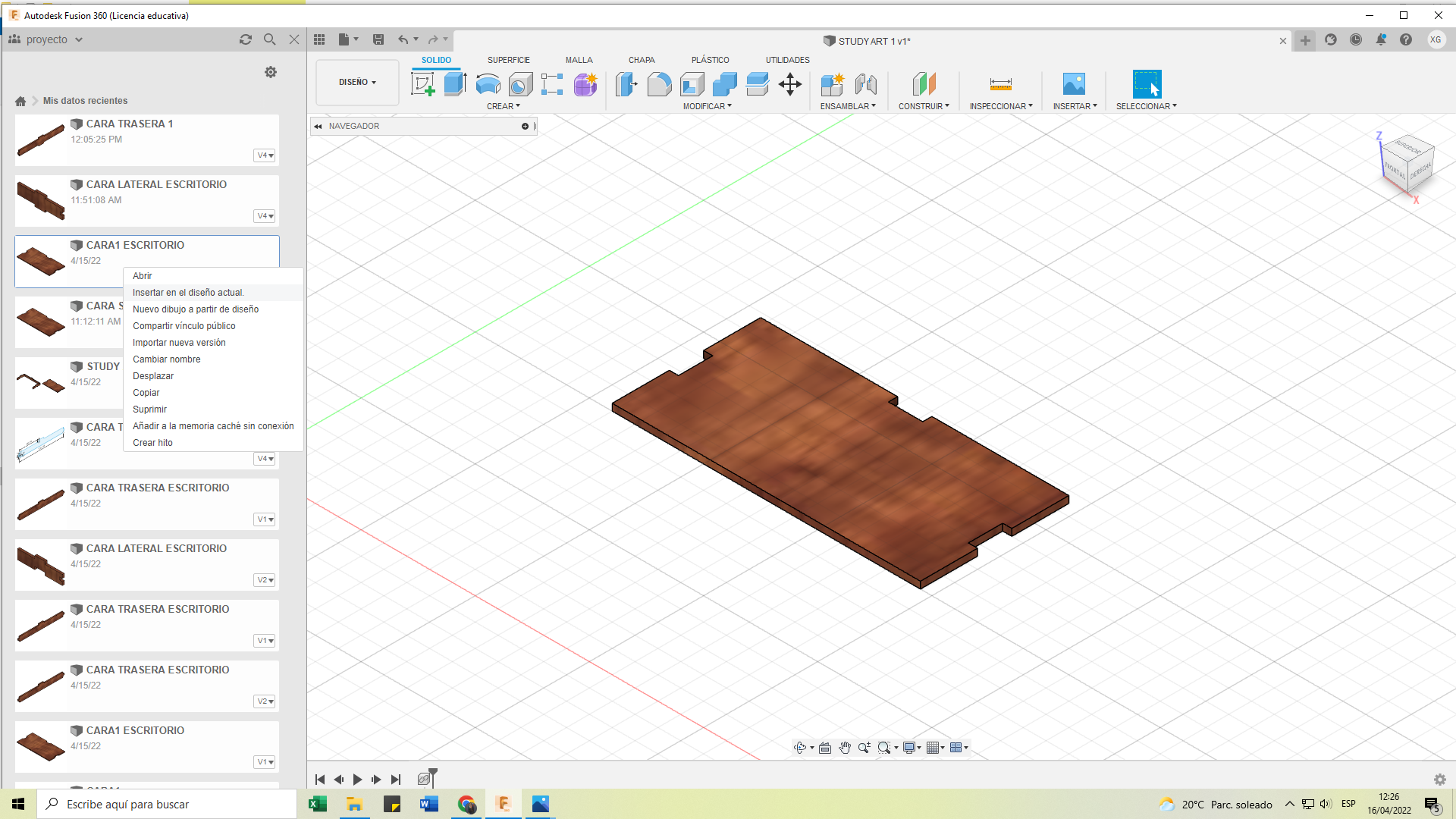Select the Fillet tool in the Modificar group
The height and width of the screenshot is (819, 1456).
point(659,84)
